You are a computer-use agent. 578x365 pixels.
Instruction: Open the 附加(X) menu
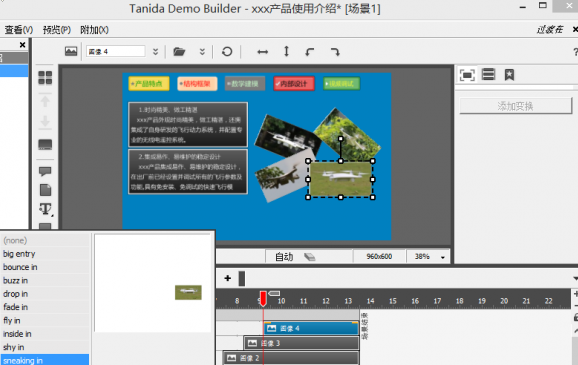[94, 29]
